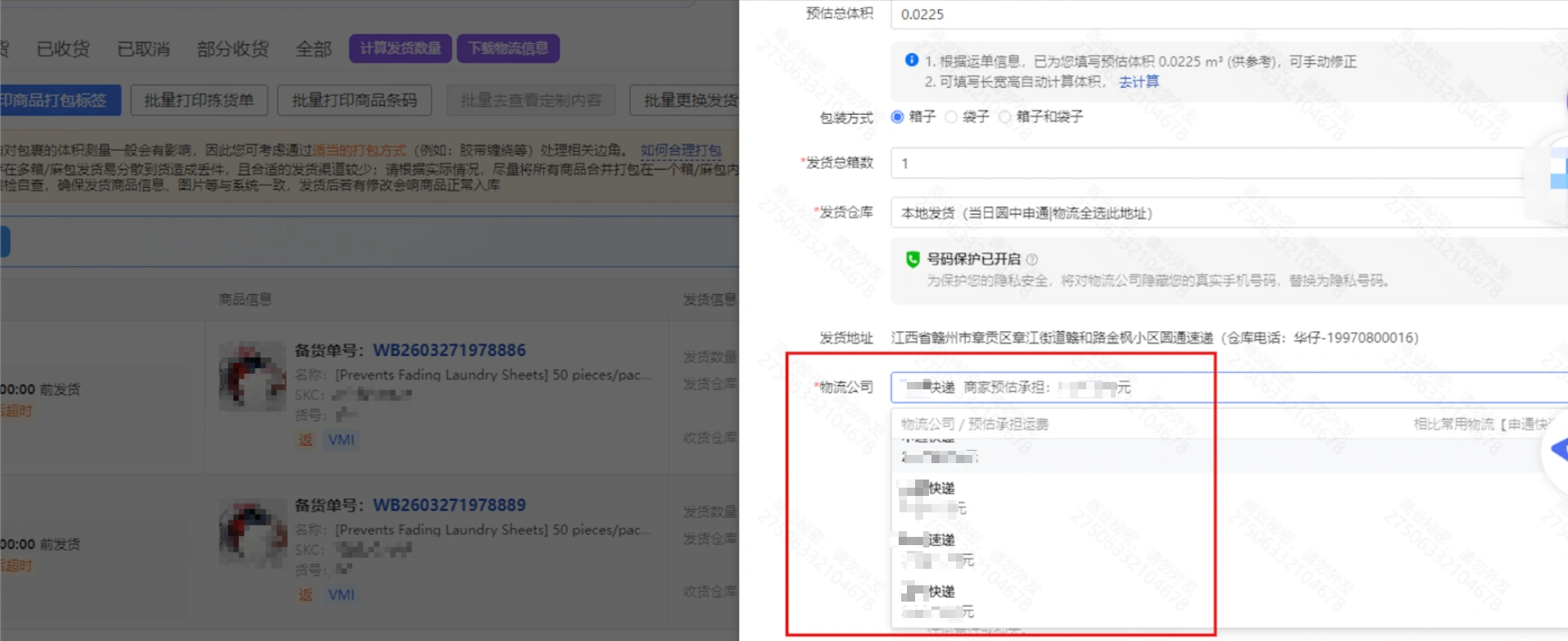Click product thumbnail for order WB2603271978889
This screenshot has height=641, width=1568.
[252, 533]
